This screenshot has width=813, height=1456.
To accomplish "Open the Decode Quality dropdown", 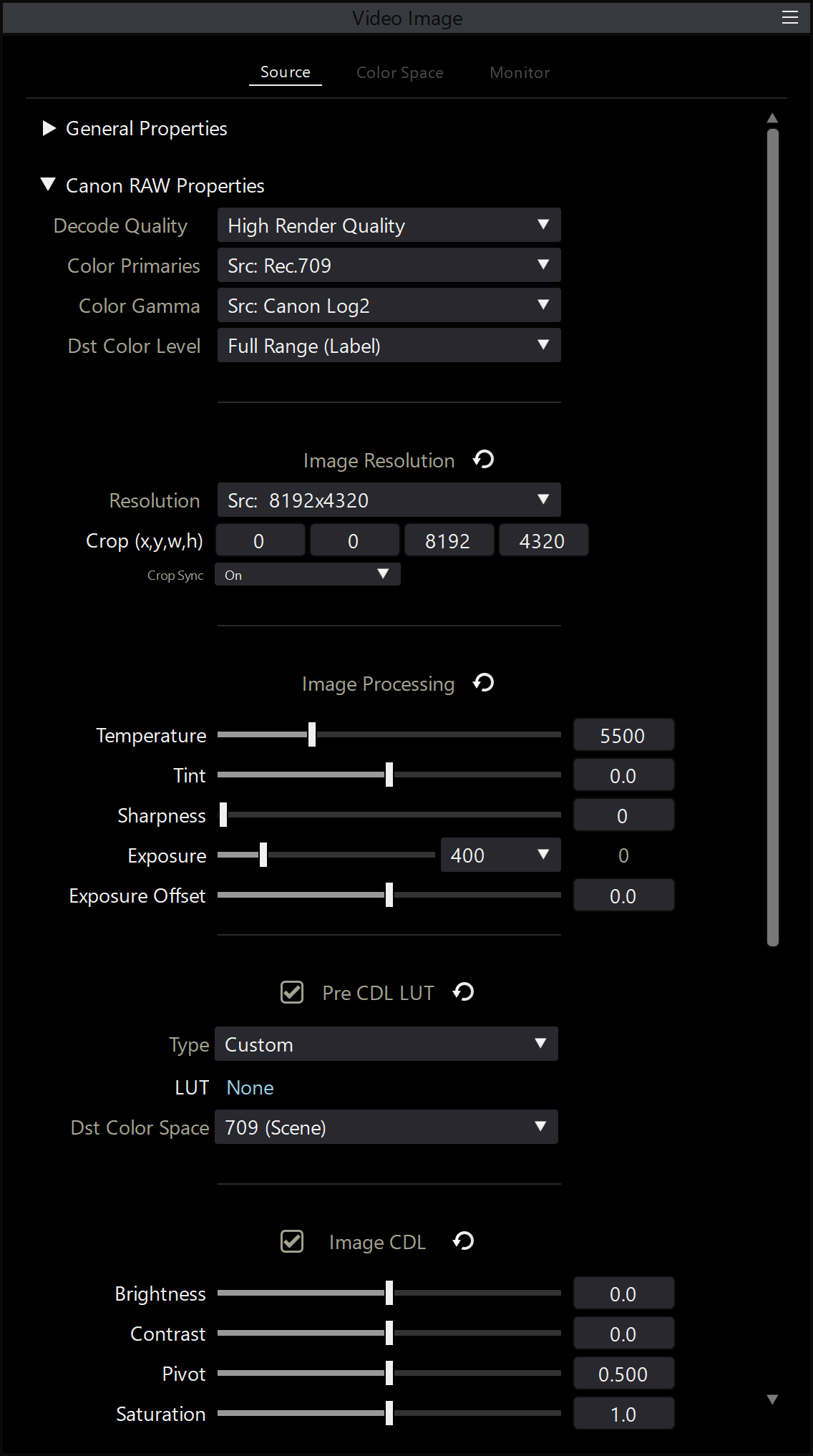I will tap(389, 225).
